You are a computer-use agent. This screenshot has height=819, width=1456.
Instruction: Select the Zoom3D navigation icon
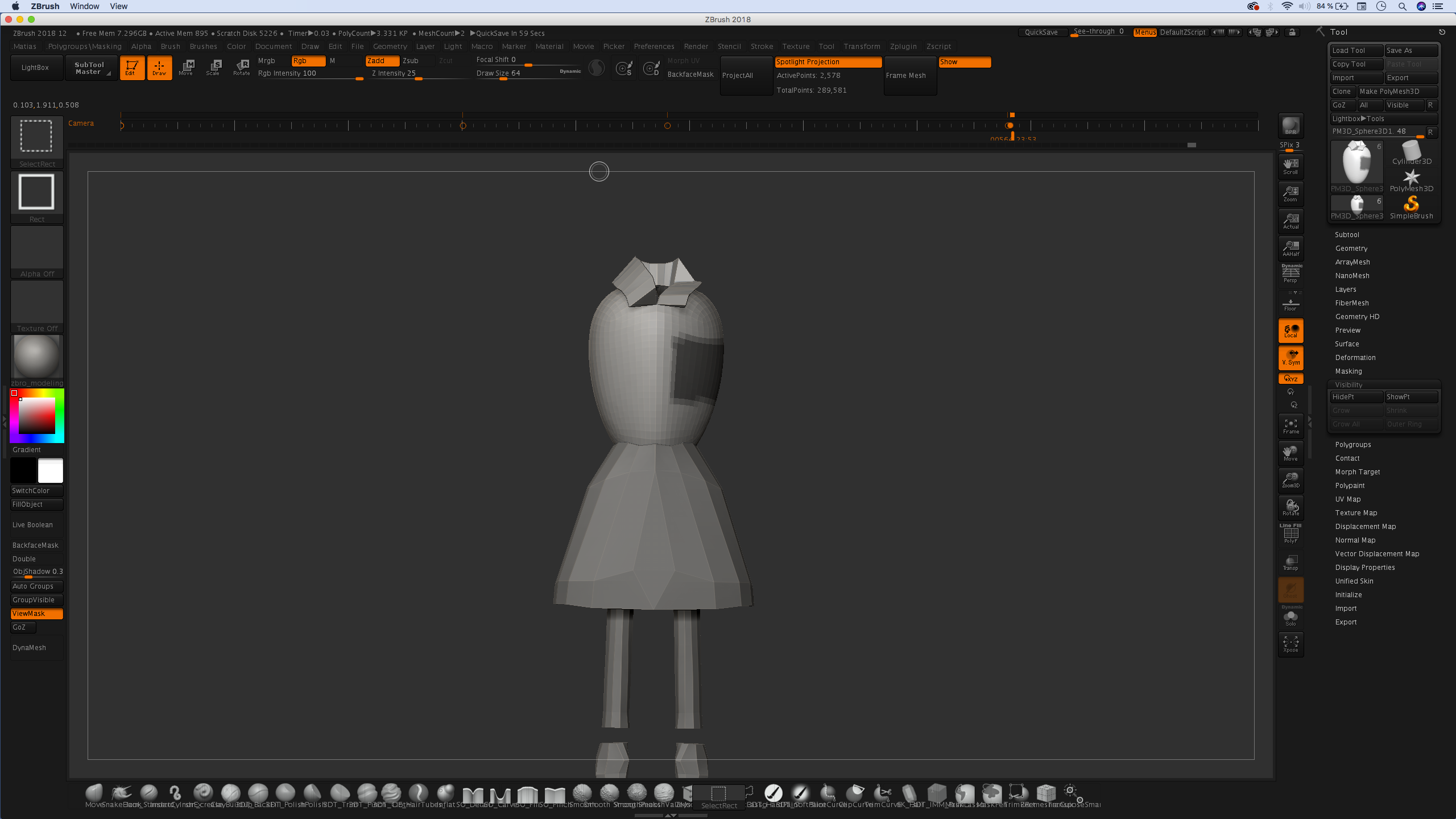pos(1290,479)
